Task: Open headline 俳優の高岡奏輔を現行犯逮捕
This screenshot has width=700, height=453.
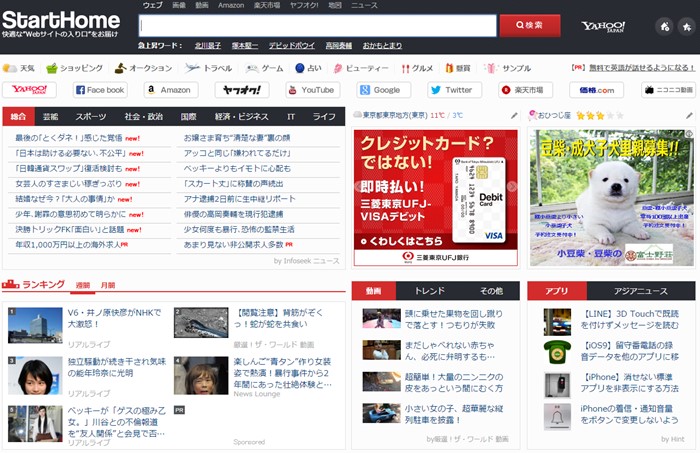Action: click(233, 214)
